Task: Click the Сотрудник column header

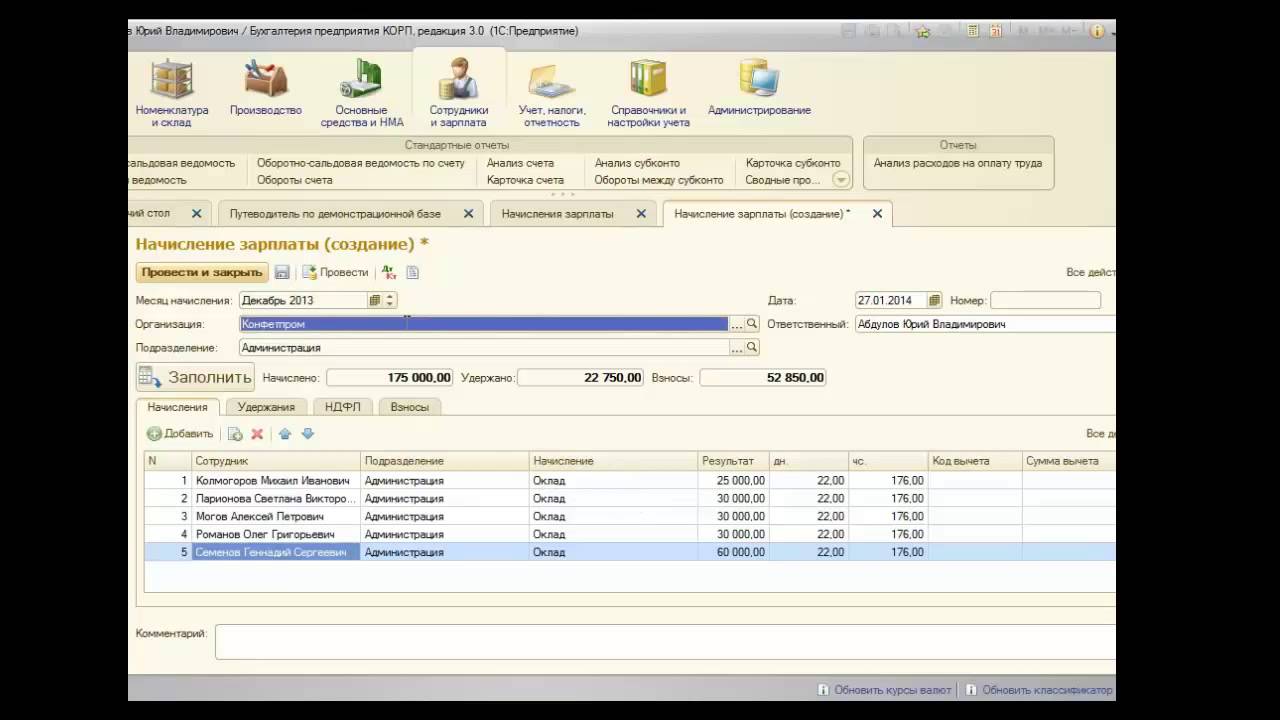Action: (276, 461)
